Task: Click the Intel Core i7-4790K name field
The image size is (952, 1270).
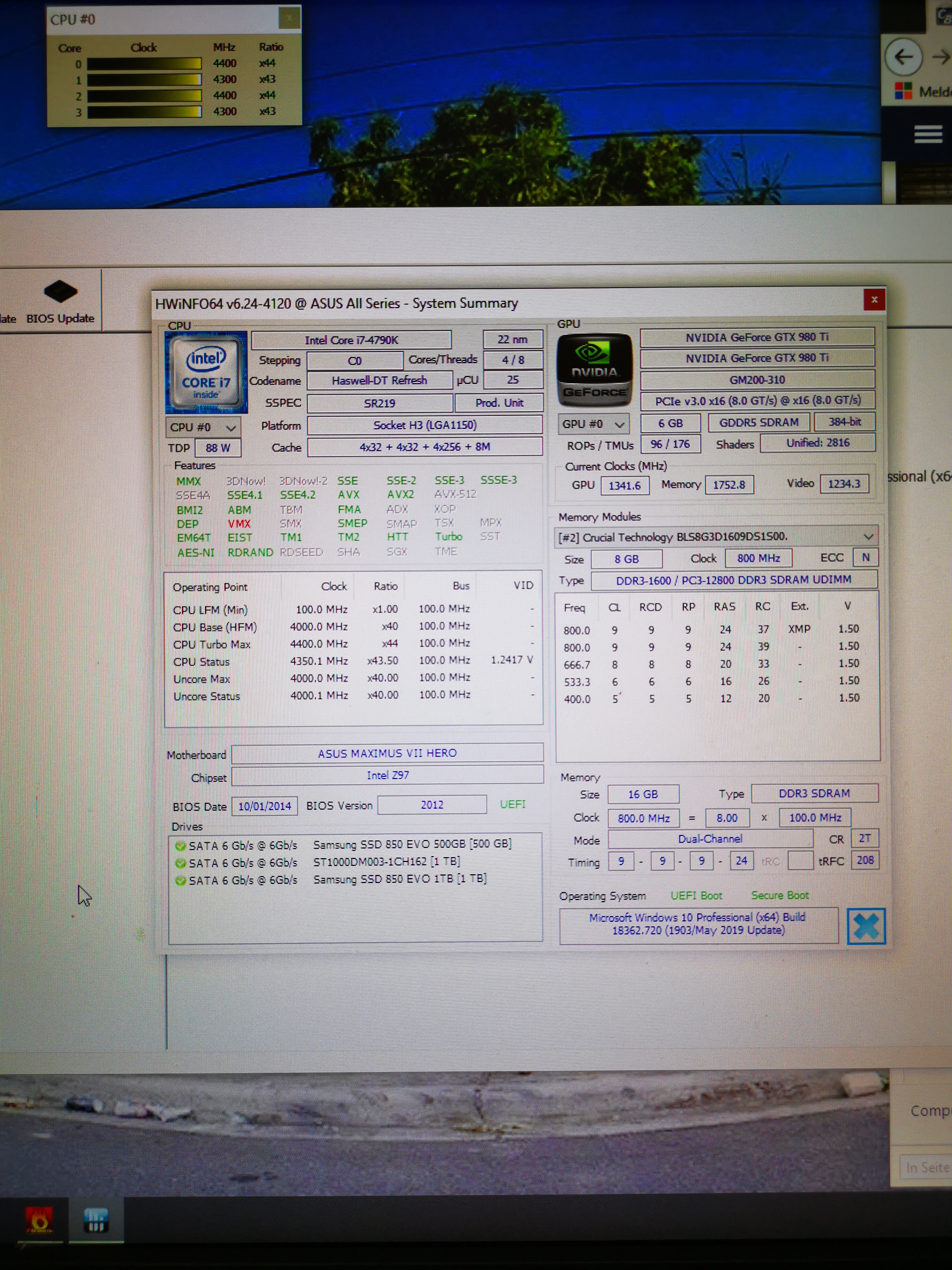Action: [x=351, y=340]
